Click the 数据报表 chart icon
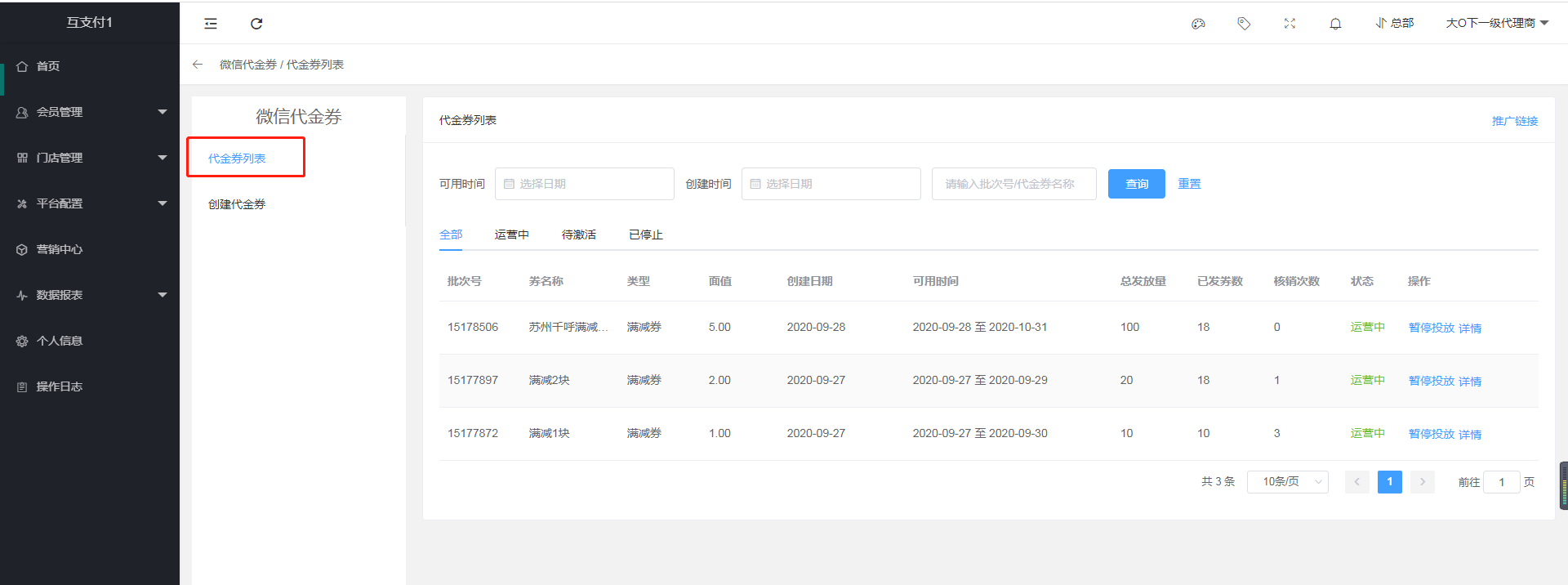 [x=22, y=295]
